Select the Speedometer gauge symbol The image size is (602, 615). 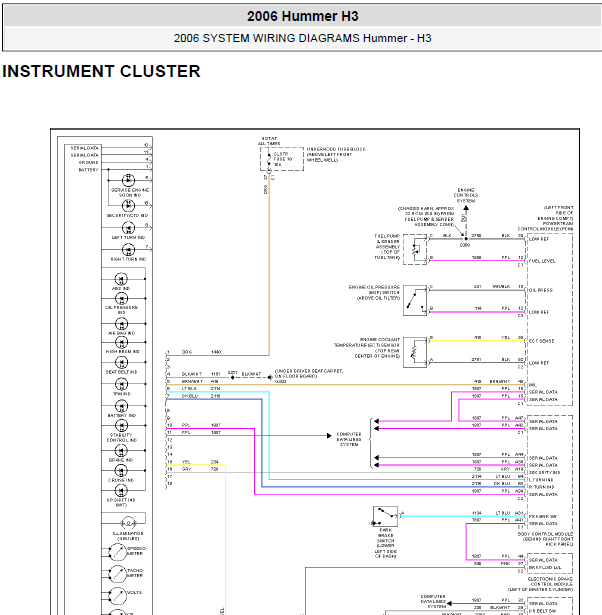(x=117, y=553)
